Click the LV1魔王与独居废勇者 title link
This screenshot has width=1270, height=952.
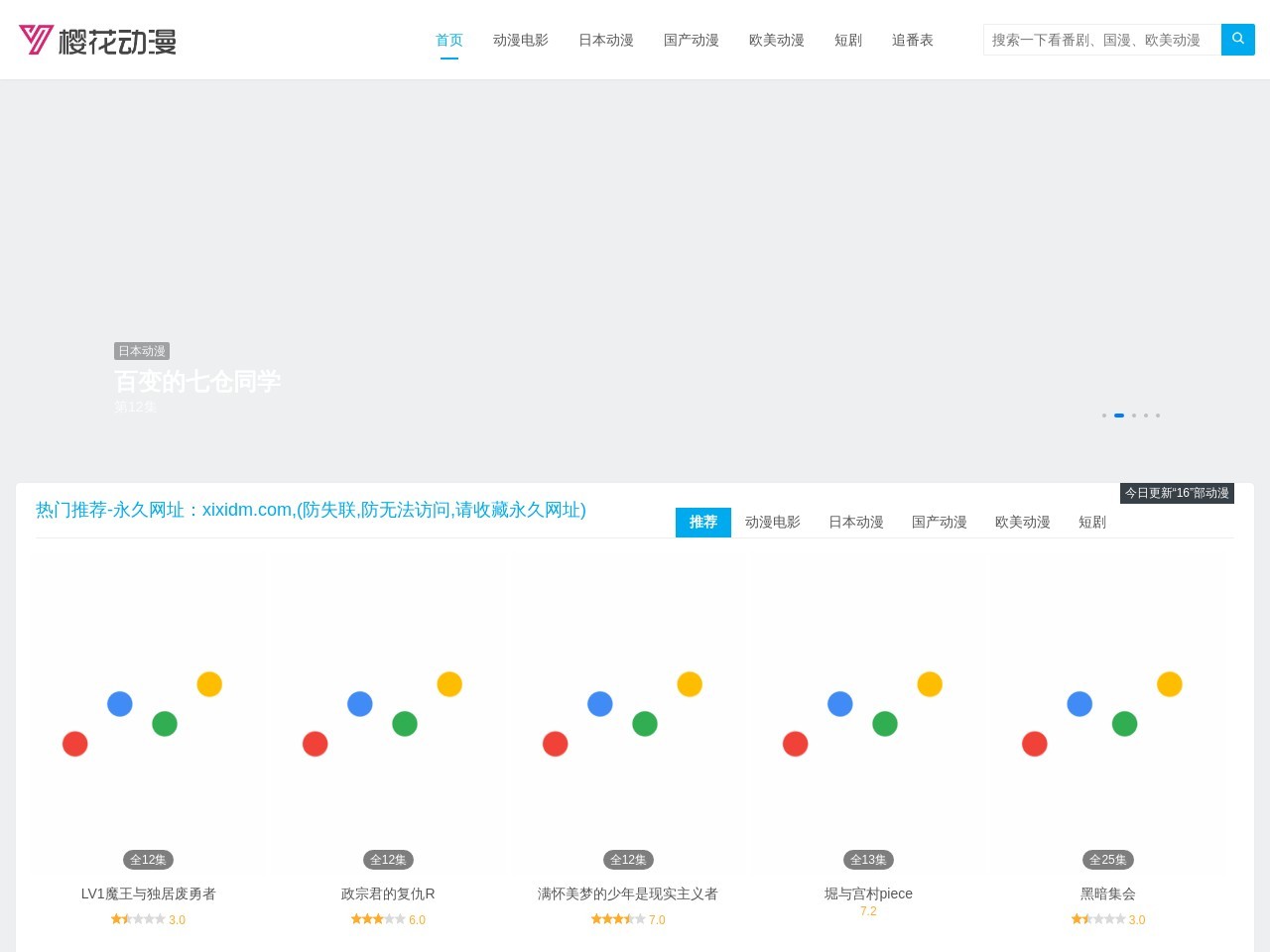[149, 893]
